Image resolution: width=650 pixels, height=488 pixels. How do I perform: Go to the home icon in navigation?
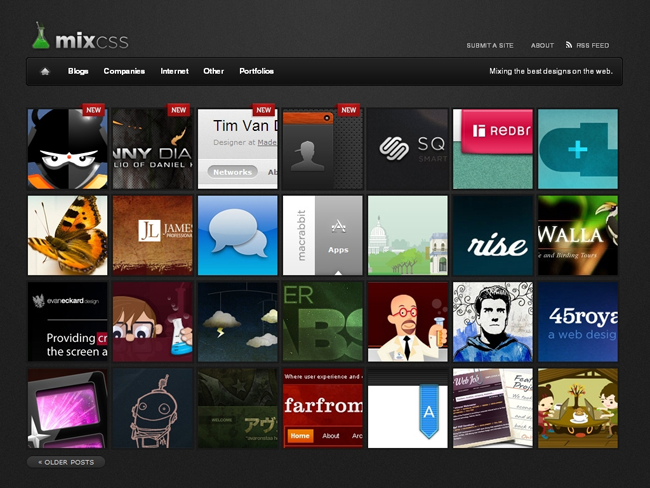click(x=45, y=71)
